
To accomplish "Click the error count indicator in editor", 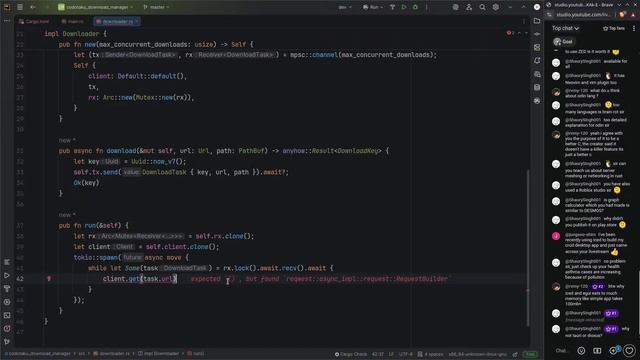I will click(511, 33).
